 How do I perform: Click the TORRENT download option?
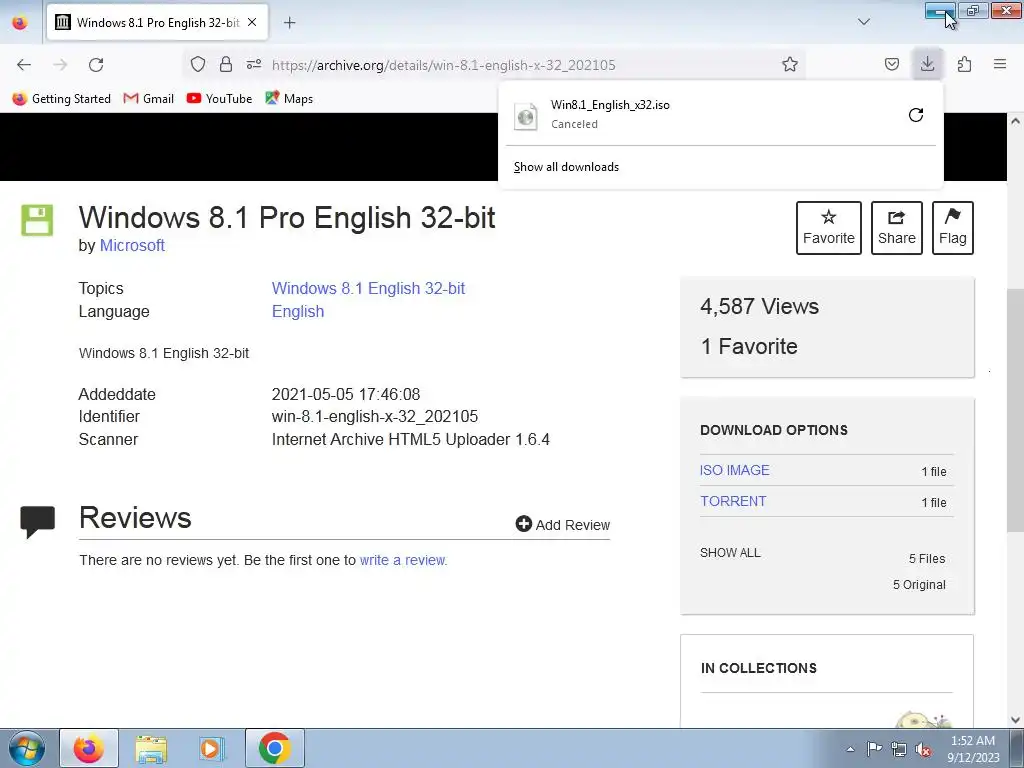point(733,501)
